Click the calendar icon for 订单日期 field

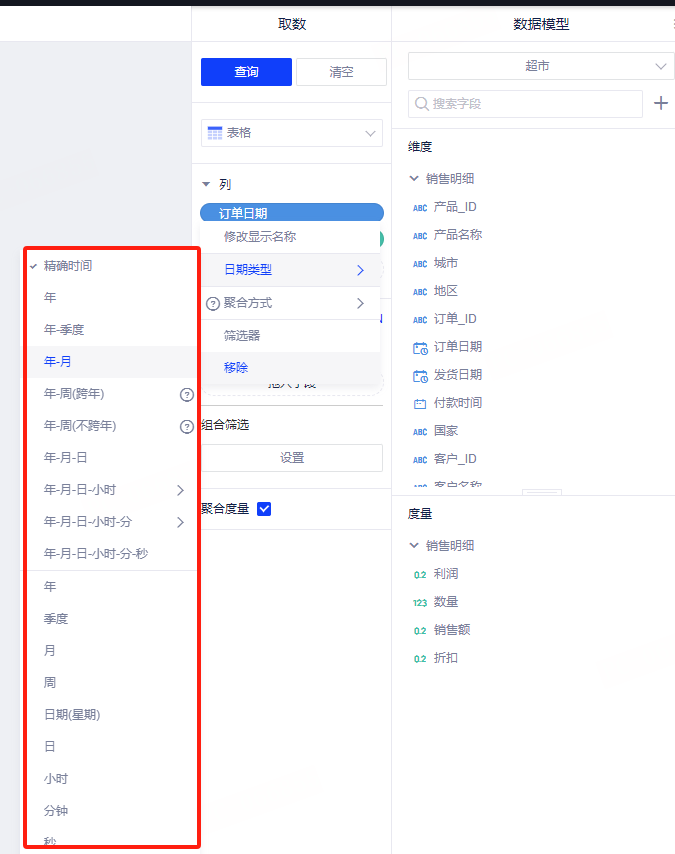tap(420, 347)
